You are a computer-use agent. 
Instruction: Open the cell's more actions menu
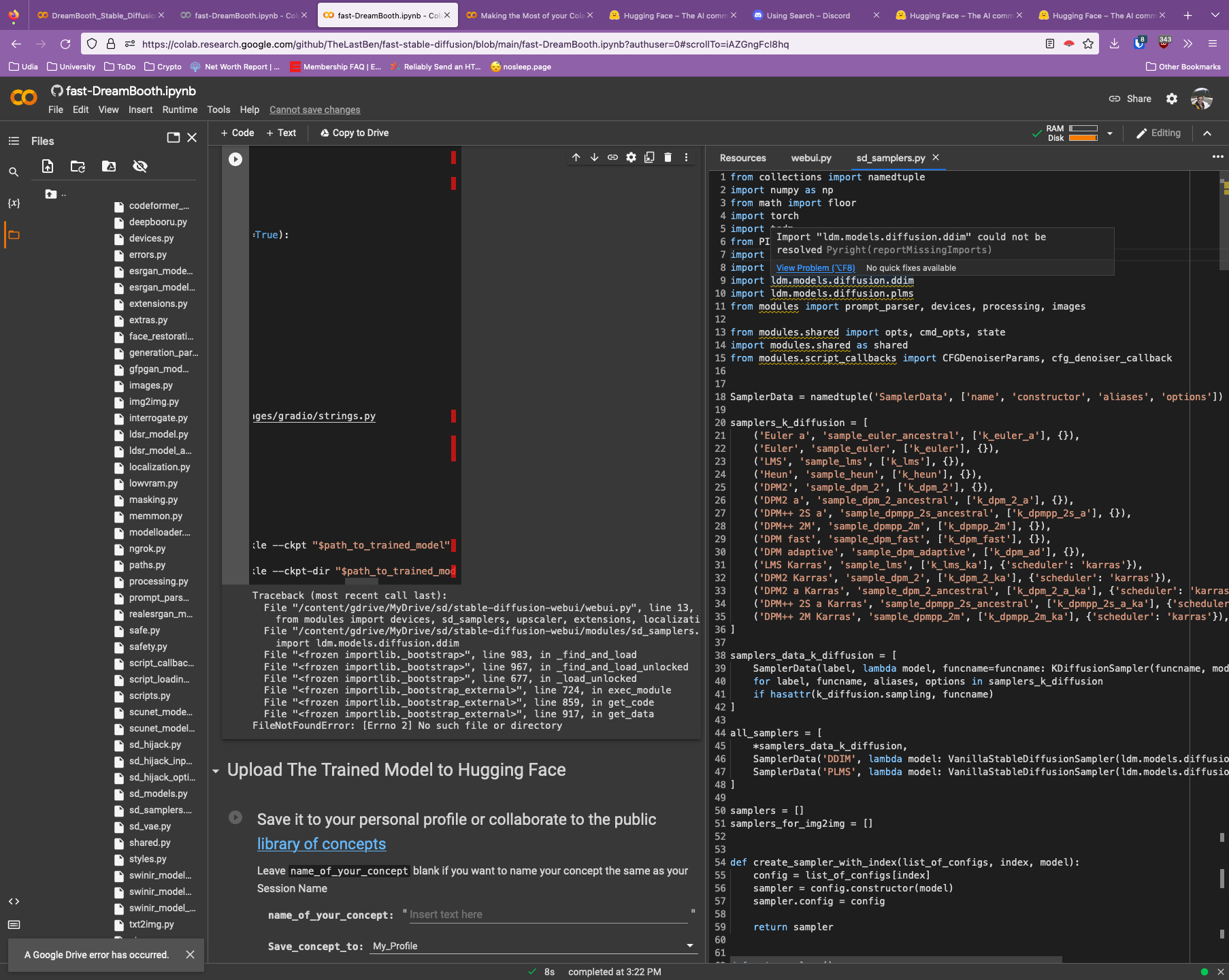(687, 157)
